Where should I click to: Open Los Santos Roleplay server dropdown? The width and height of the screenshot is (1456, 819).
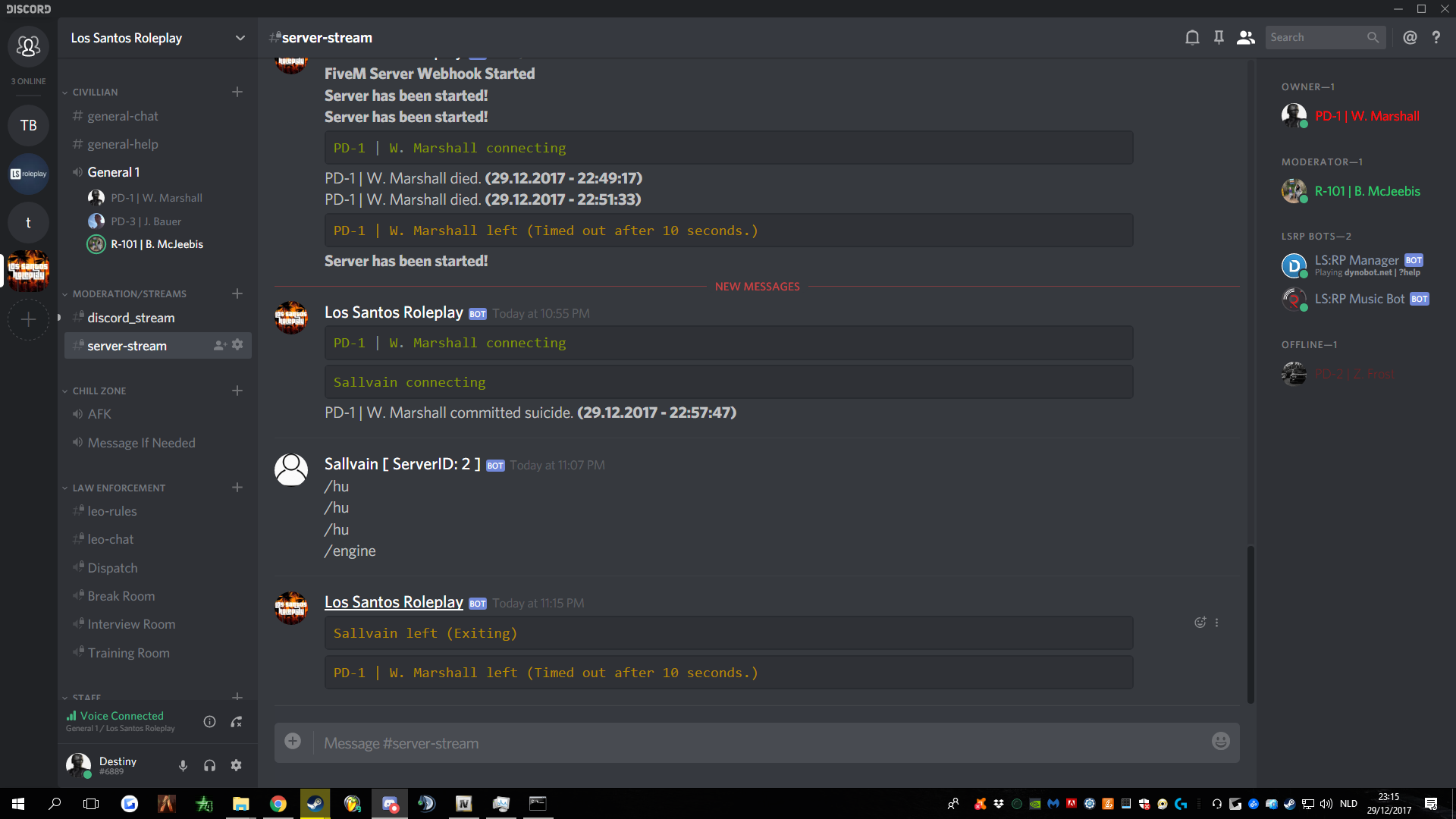coord(240,38)
